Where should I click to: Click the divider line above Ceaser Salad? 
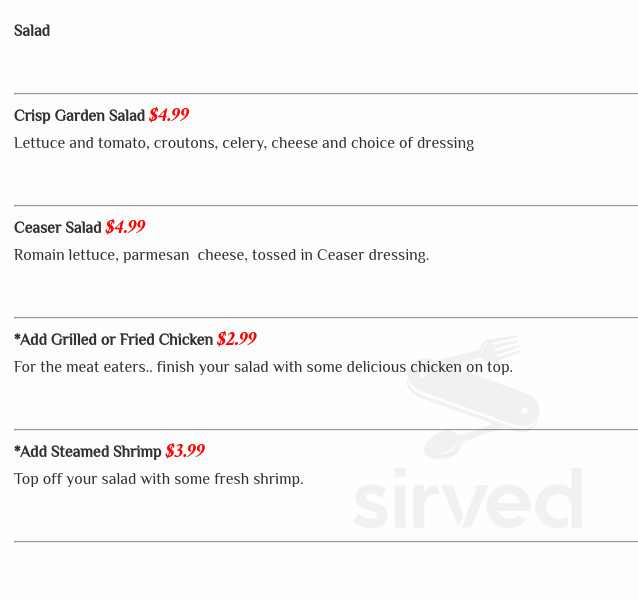tap(326, 206)
